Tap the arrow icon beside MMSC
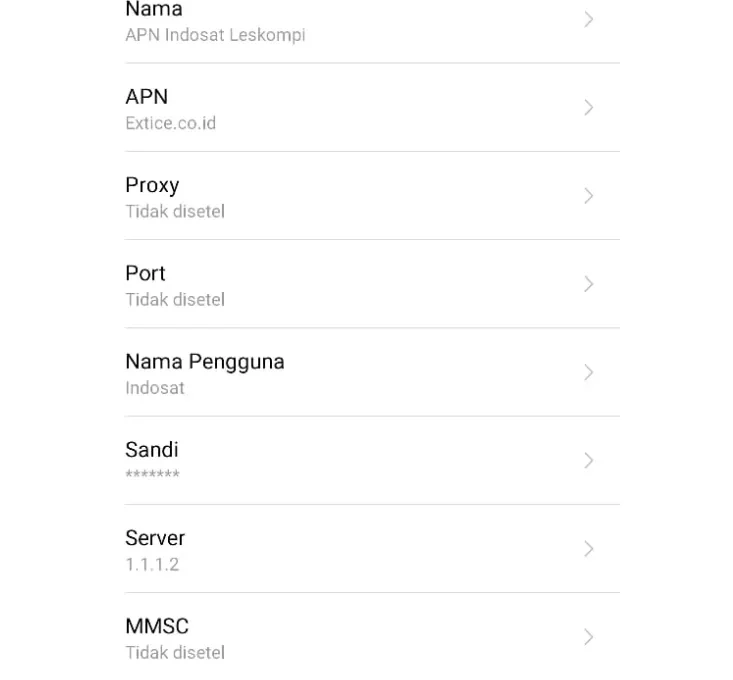 click(x=589, y=637)
